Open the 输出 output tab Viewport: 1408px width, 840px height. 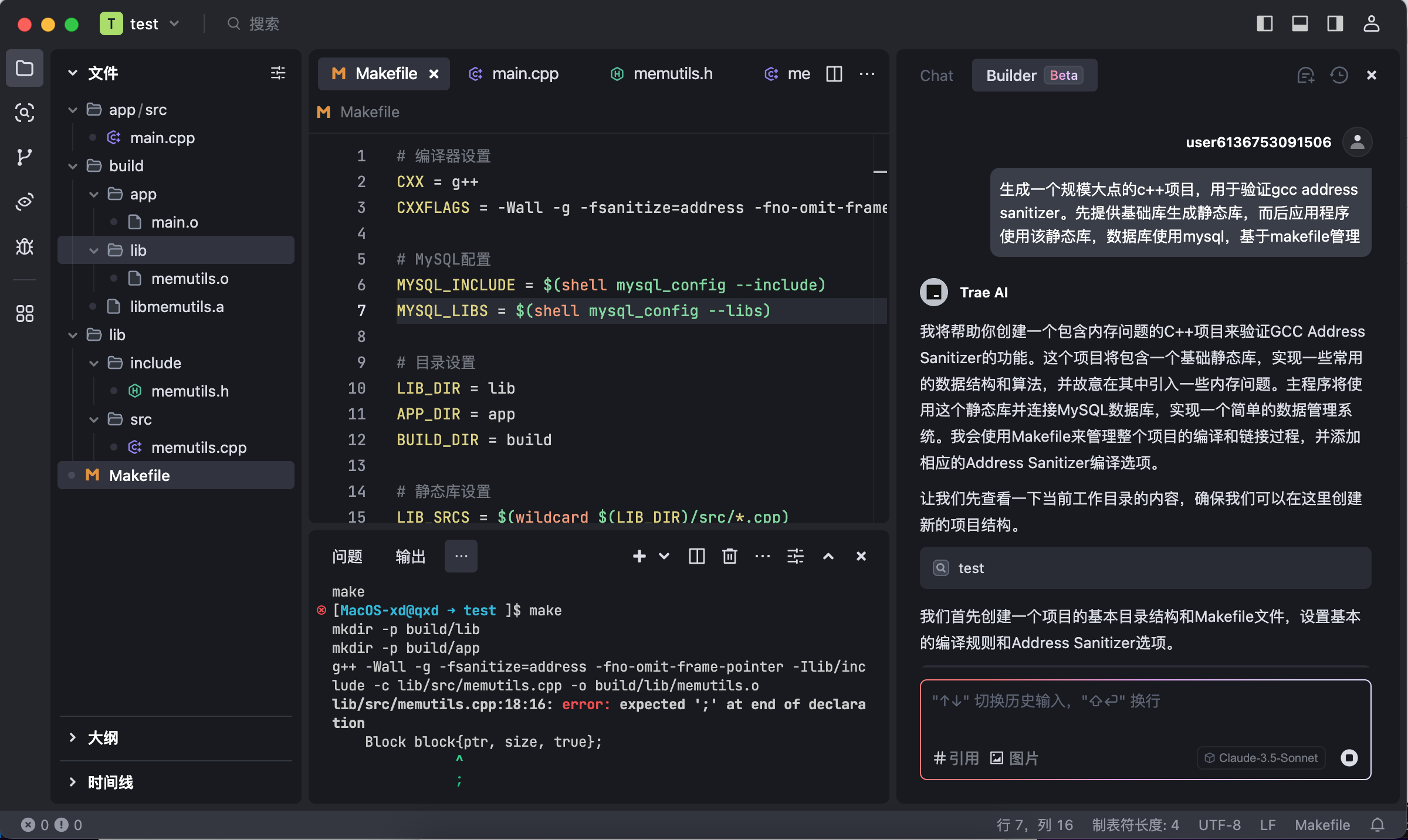click(x=411, y=556)
